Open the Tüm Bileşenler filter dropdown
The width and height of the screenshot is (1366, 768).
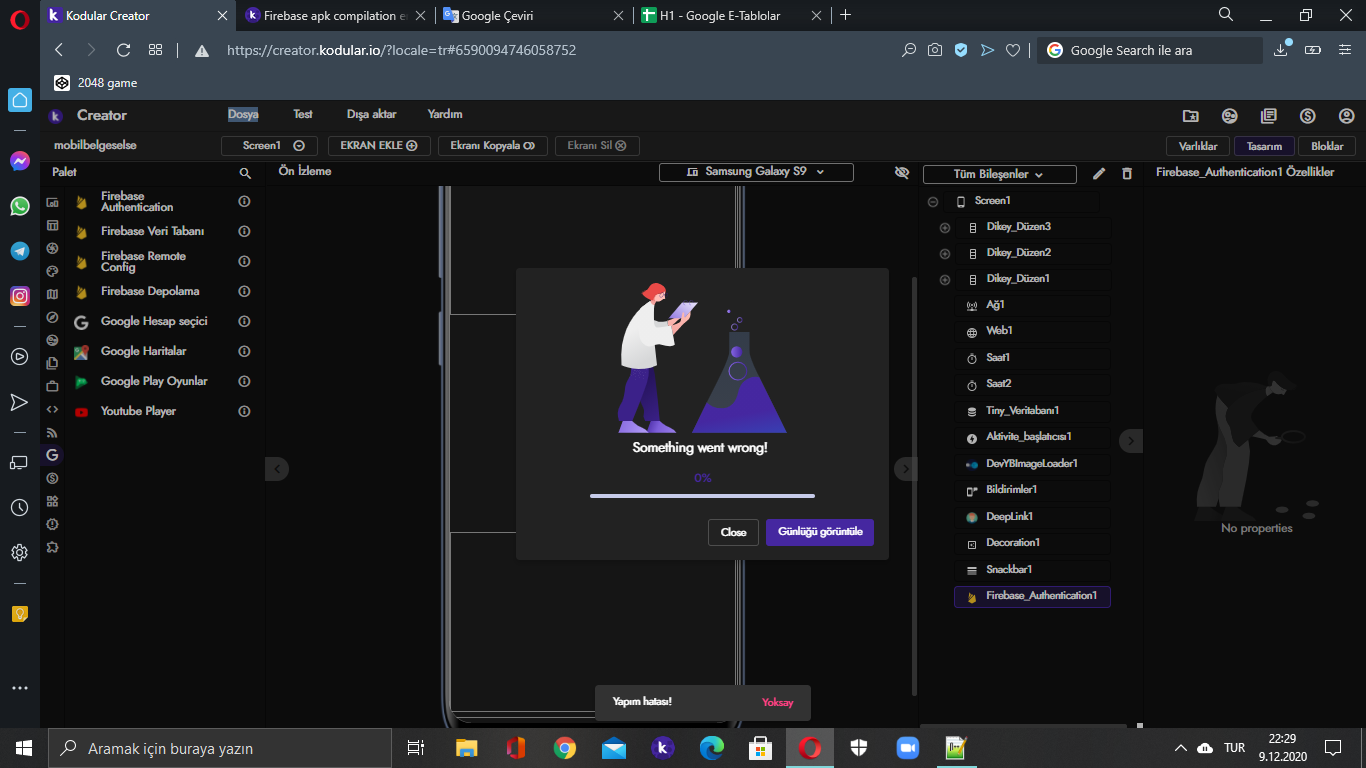1000,174
